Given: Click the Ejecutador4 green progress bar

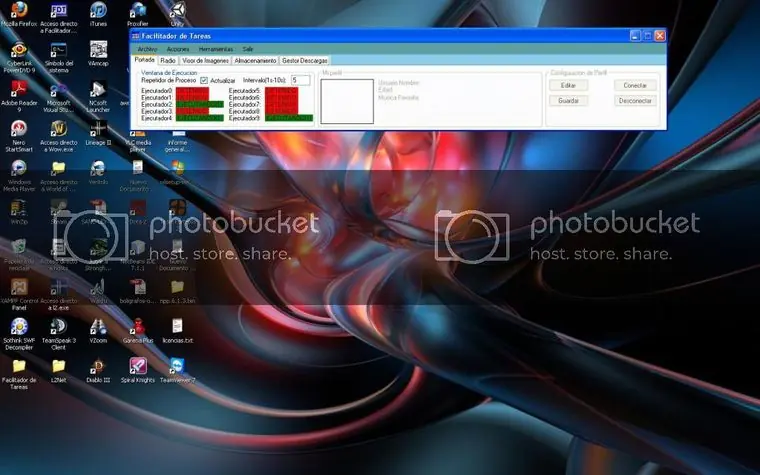Looking at the screenshot, I should point(200,118).
